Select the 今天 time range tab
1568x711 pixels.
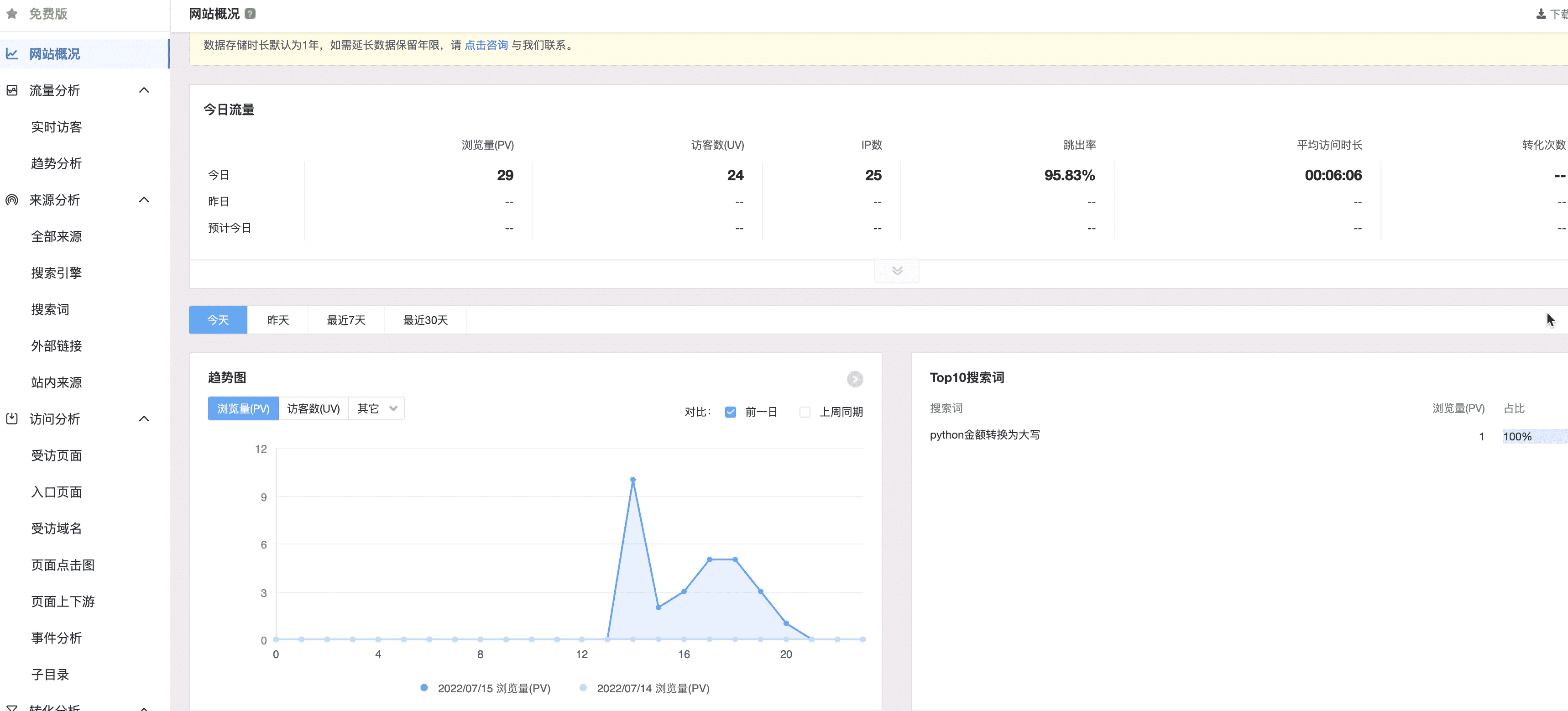[218, 320]
